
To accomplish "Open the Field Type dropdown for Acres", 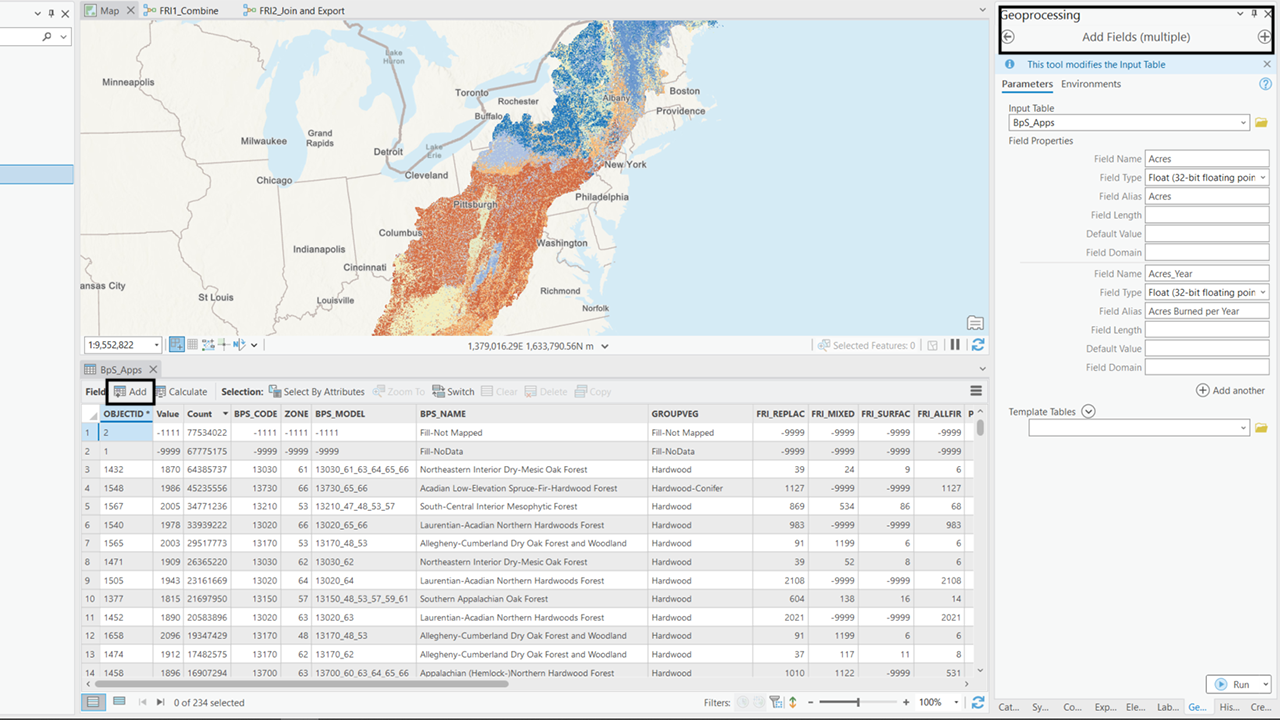I will coord(1261,177).
